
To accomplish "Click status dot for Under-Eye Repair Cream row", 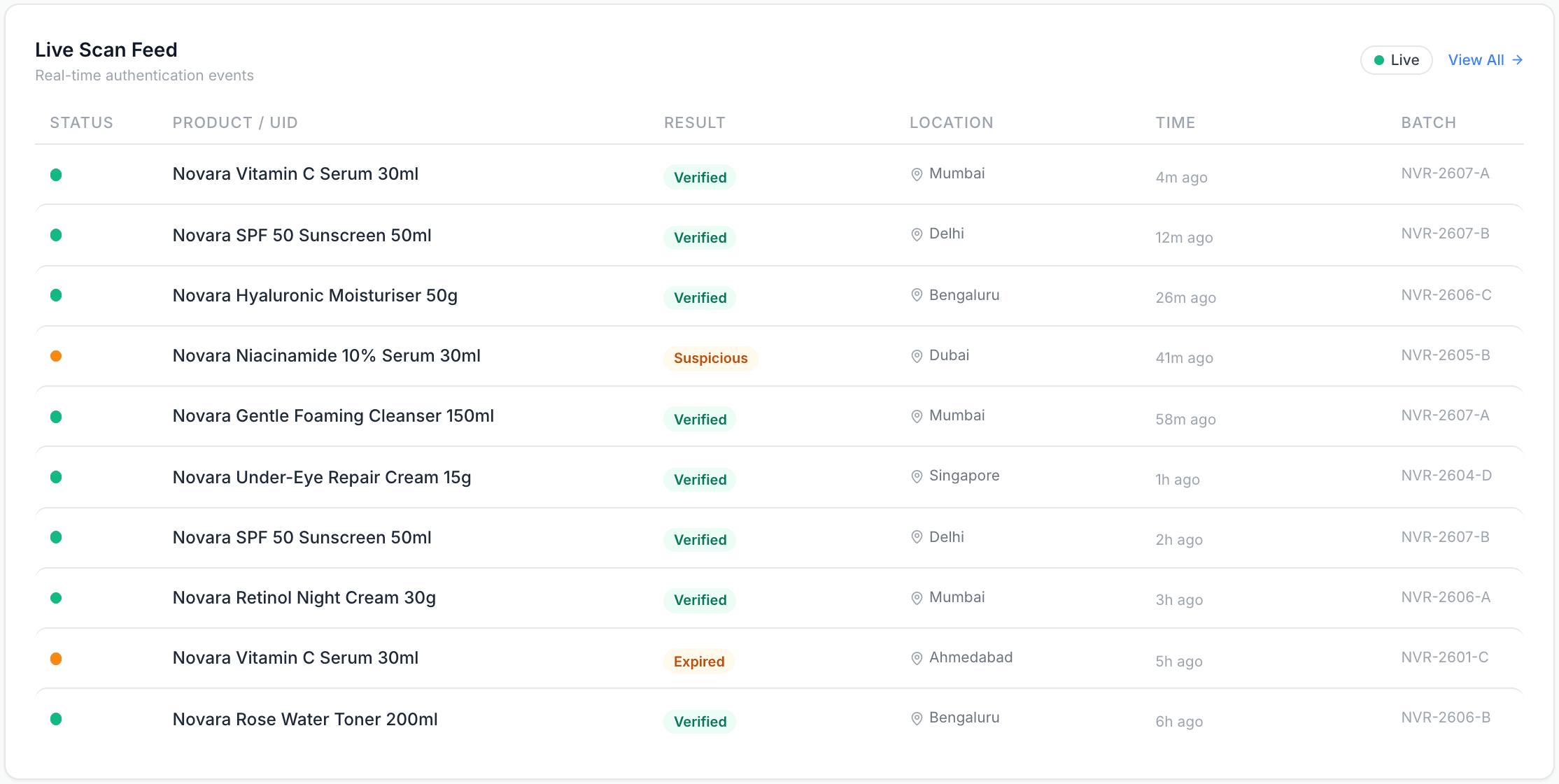I will (56, 477).
